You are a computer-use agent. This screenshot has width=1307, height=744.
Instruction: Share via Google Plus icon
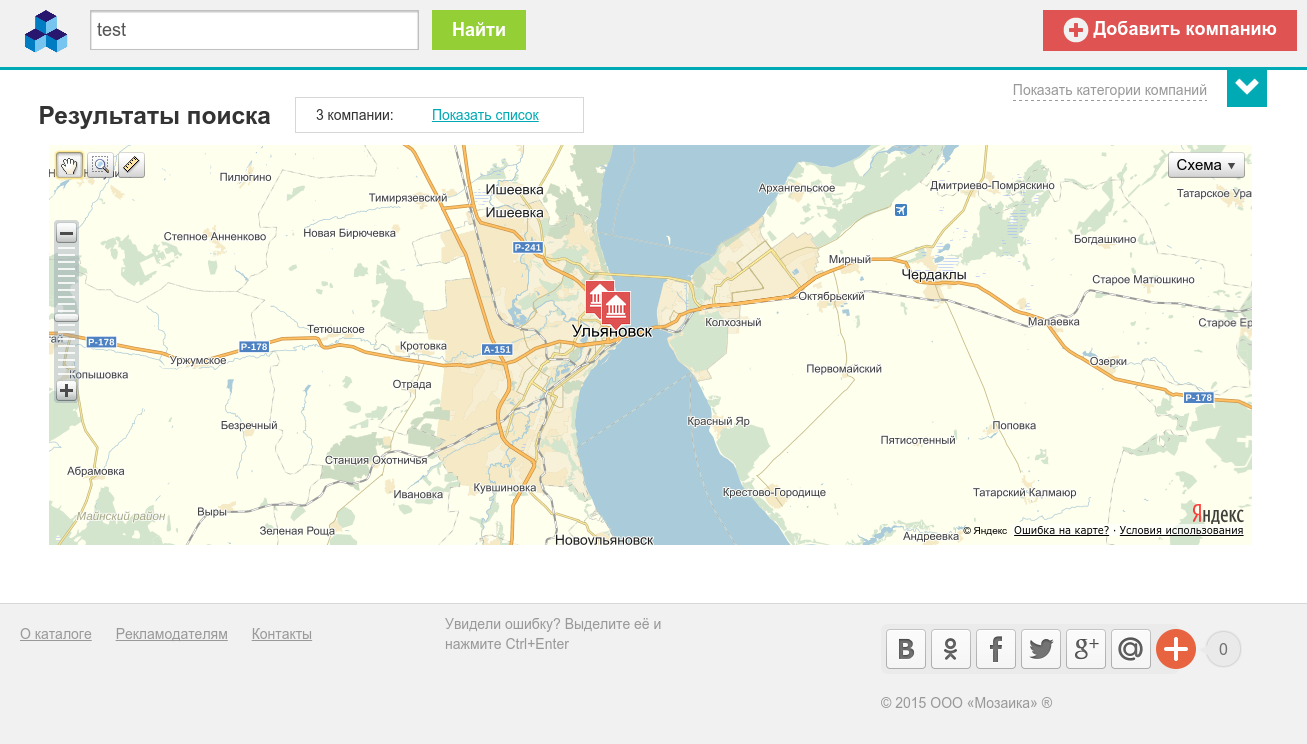(x=1086, y=649)
